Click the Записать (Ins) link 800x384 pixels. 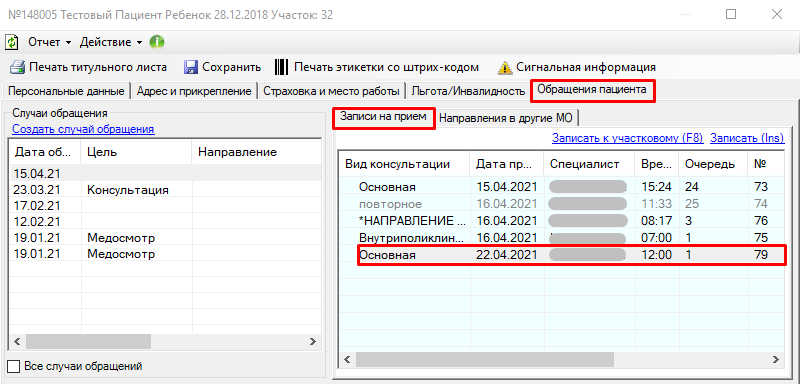click(x=747, y=138)
